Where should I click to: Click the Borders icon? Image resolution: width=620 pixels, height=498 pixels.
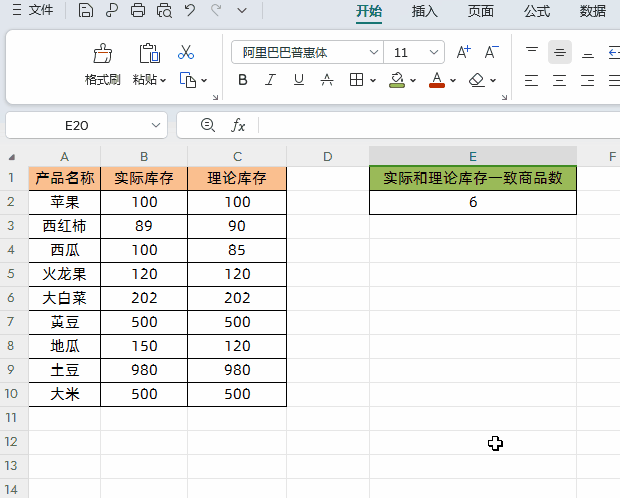point(356,80)
